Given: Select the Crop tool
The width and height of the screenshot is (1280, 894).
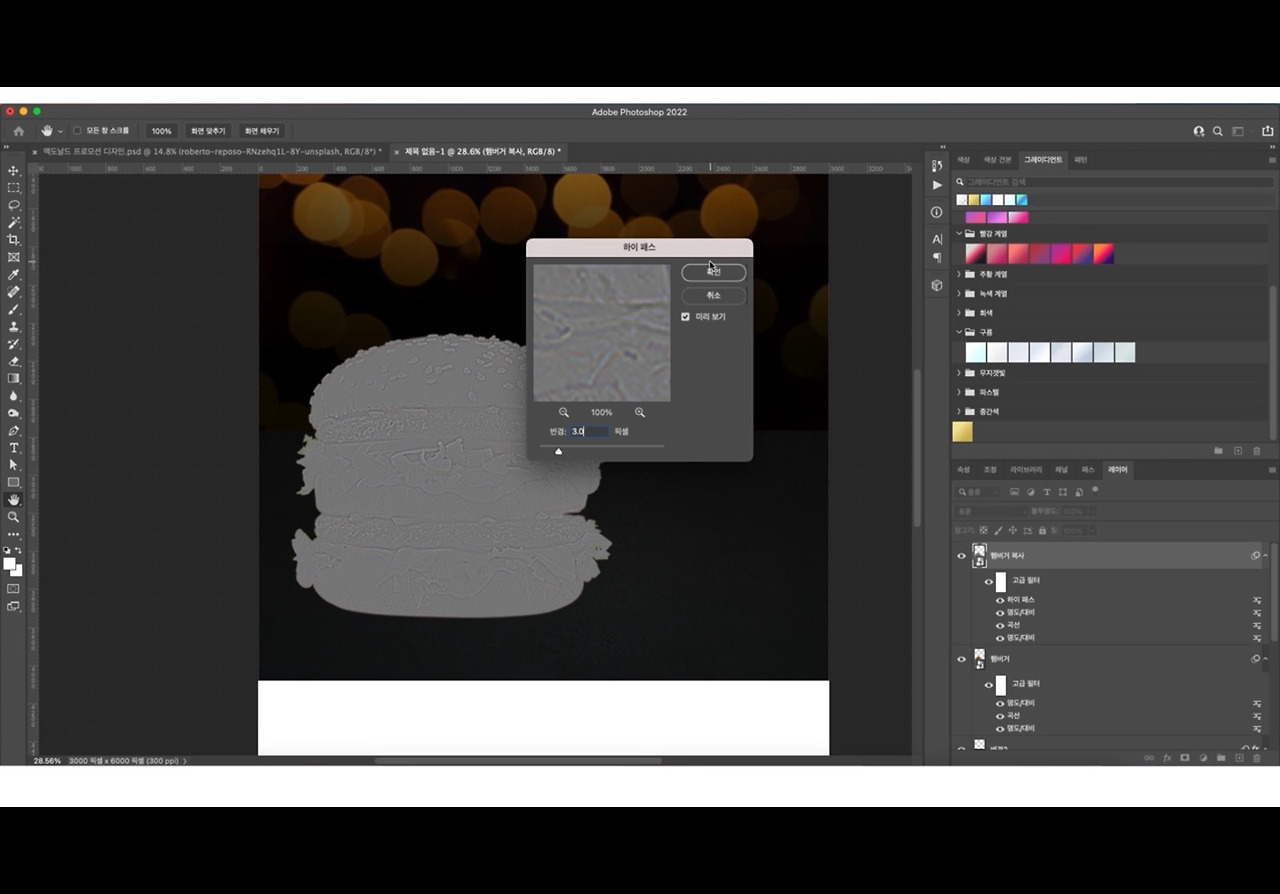Looking at the screenshot, I should point(14,240).
